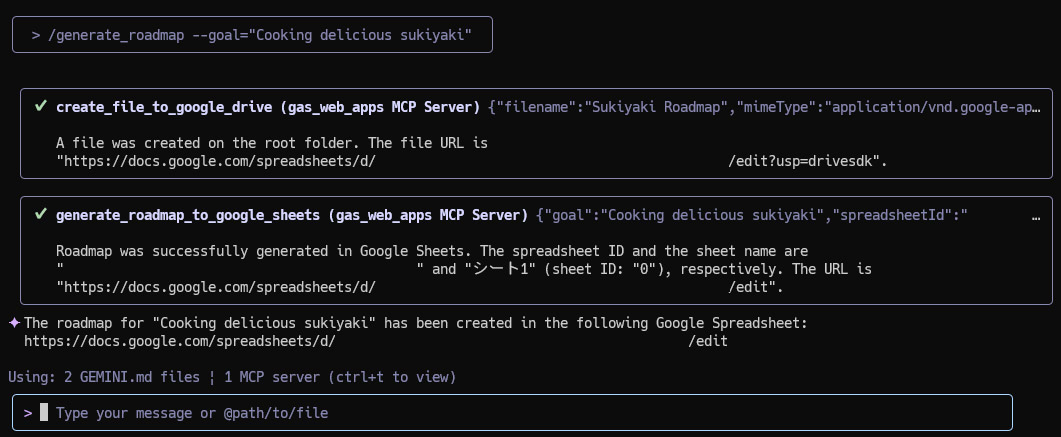Expand truncated generate_roadmap arguments ellipsis

pyautogui.click(x=1035, y=216)
